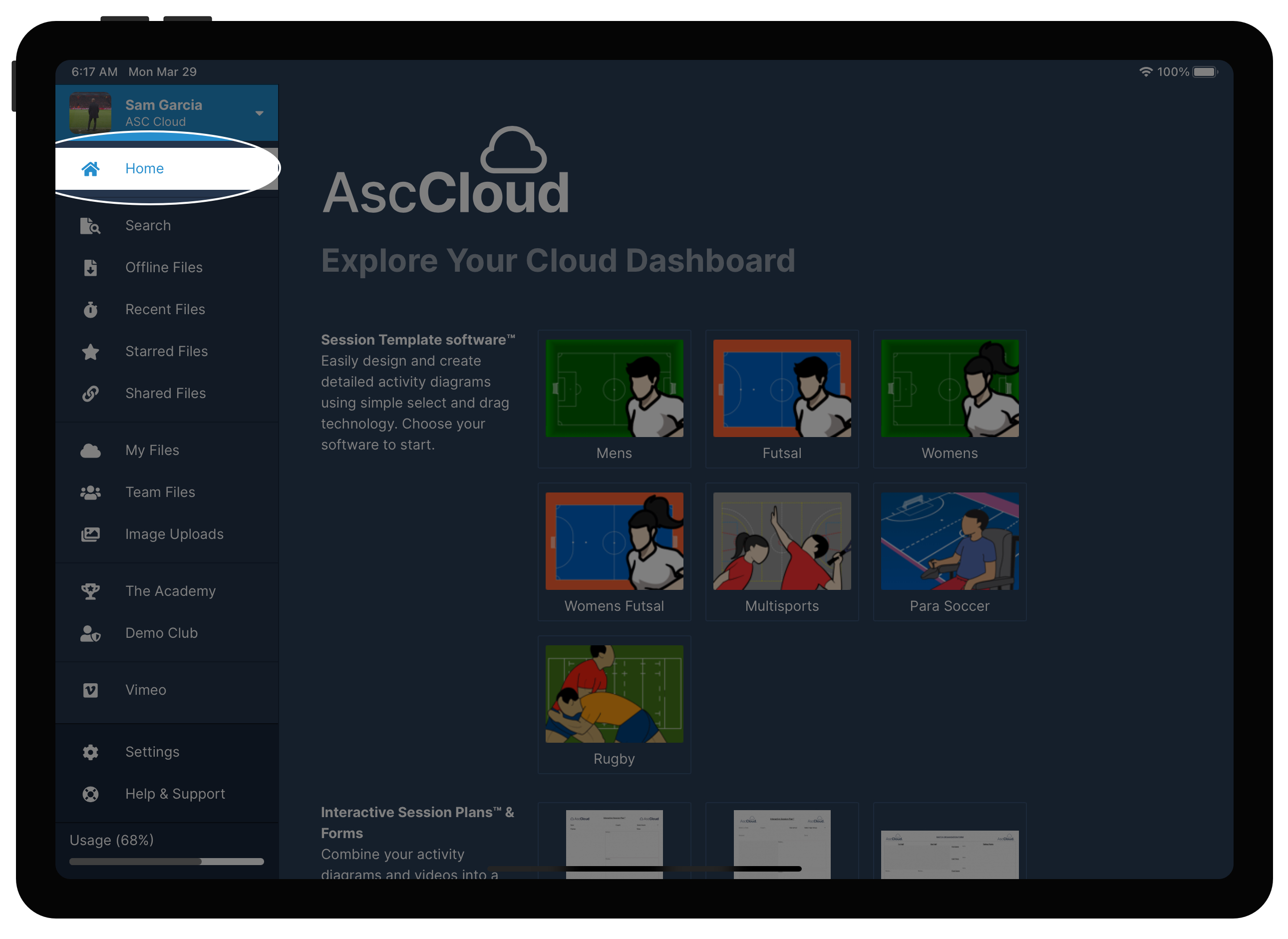Click the Settings gear icon
The image size is (1288, 939).
[90, 753]
